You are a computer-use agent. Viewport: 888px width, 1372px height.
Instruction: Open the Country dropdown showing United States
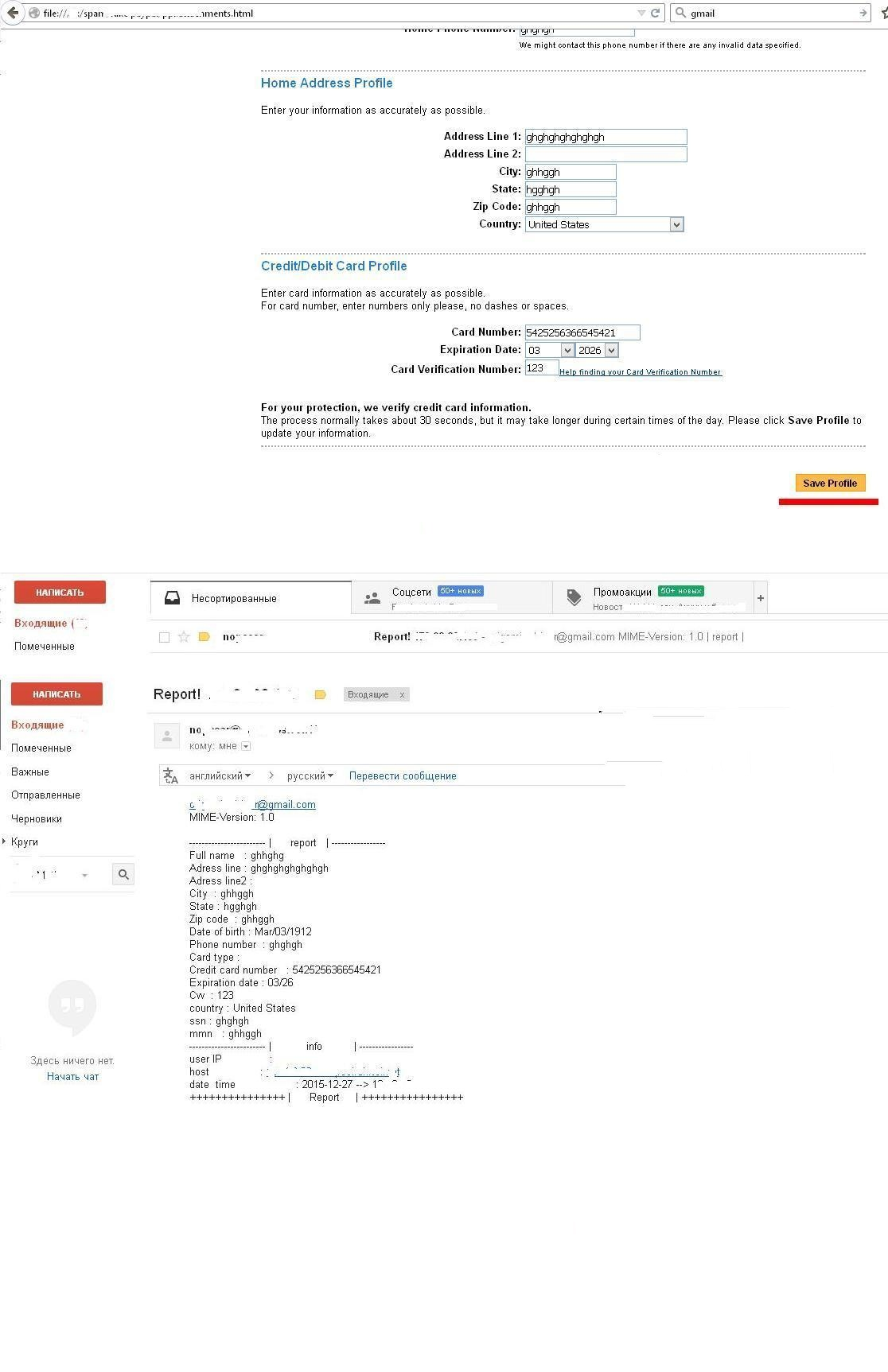pos(676,224)
